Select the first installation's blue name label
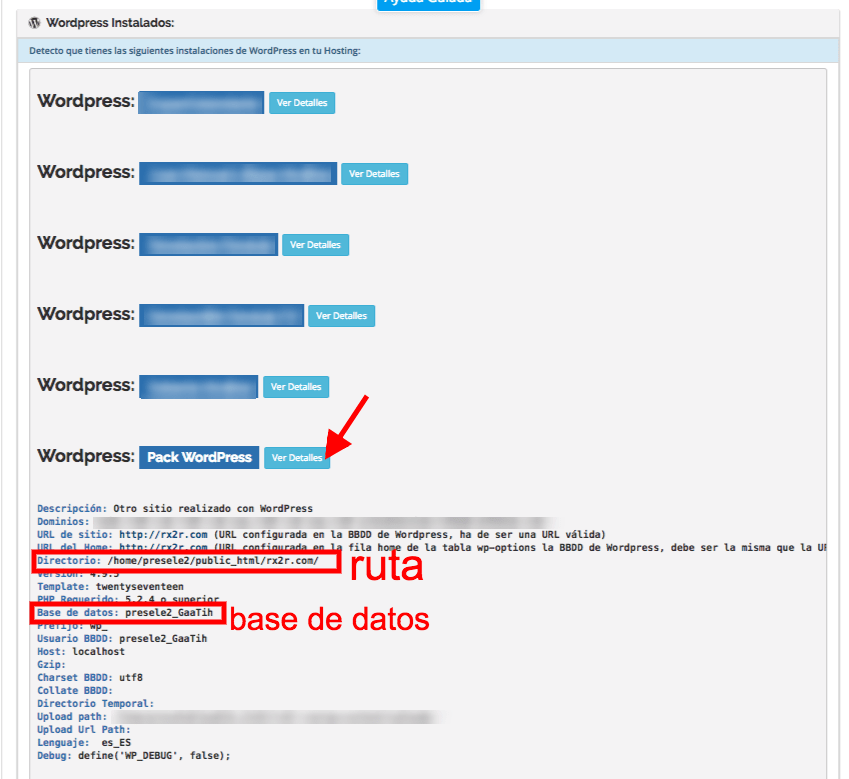 click(x=200, y=102)
